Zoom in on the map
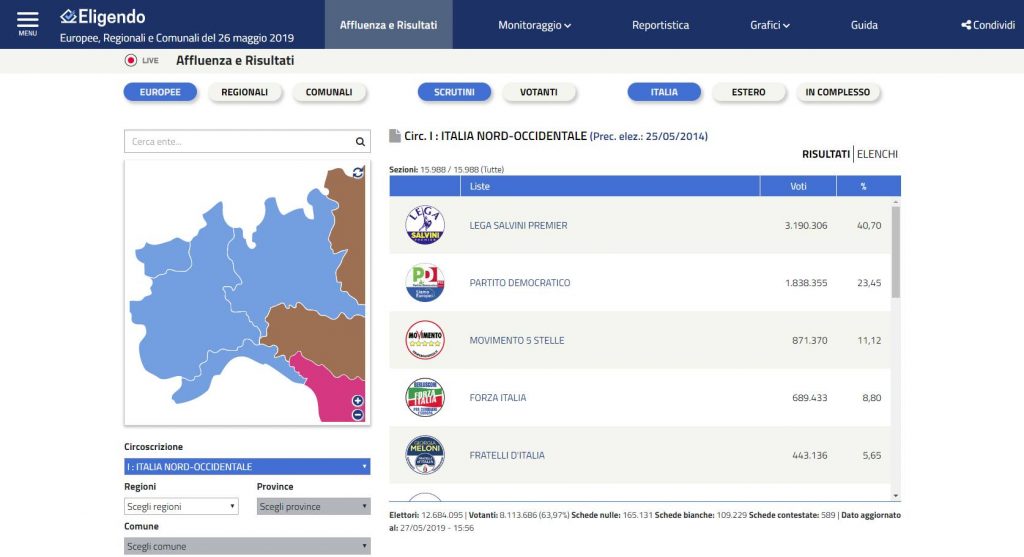Viewport: 1024px width, 557px height. click(x=357, y=401)
